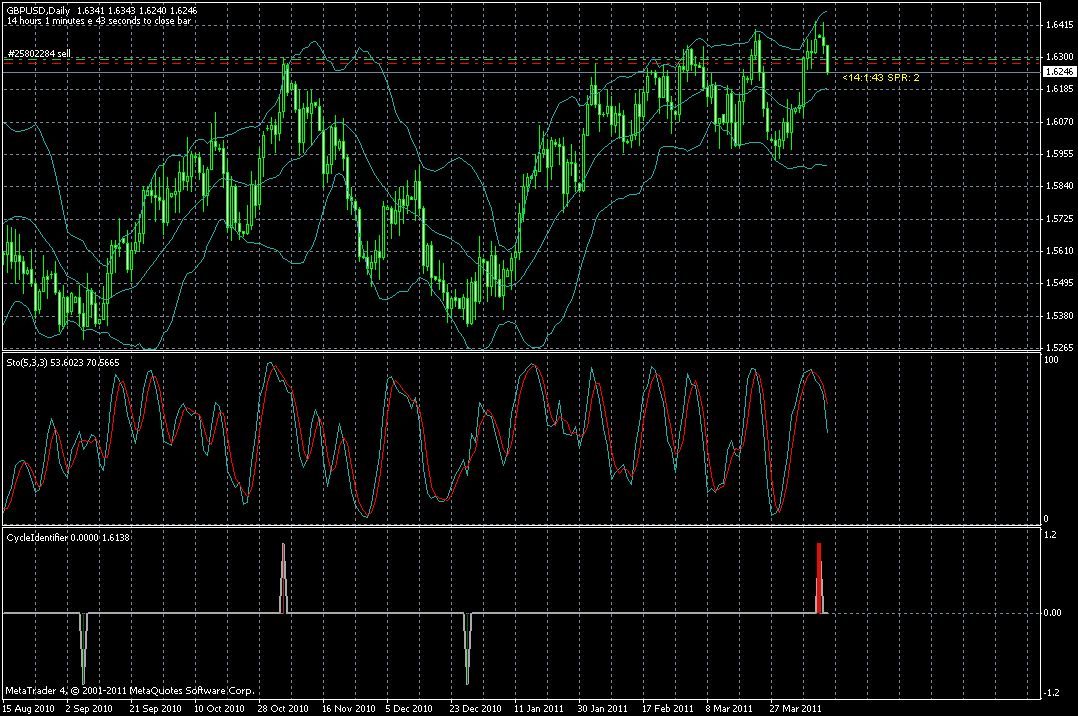Click the "2 Sep 2010" date label
Viewport: 1078px width, 716px height.
coord(89,708)
